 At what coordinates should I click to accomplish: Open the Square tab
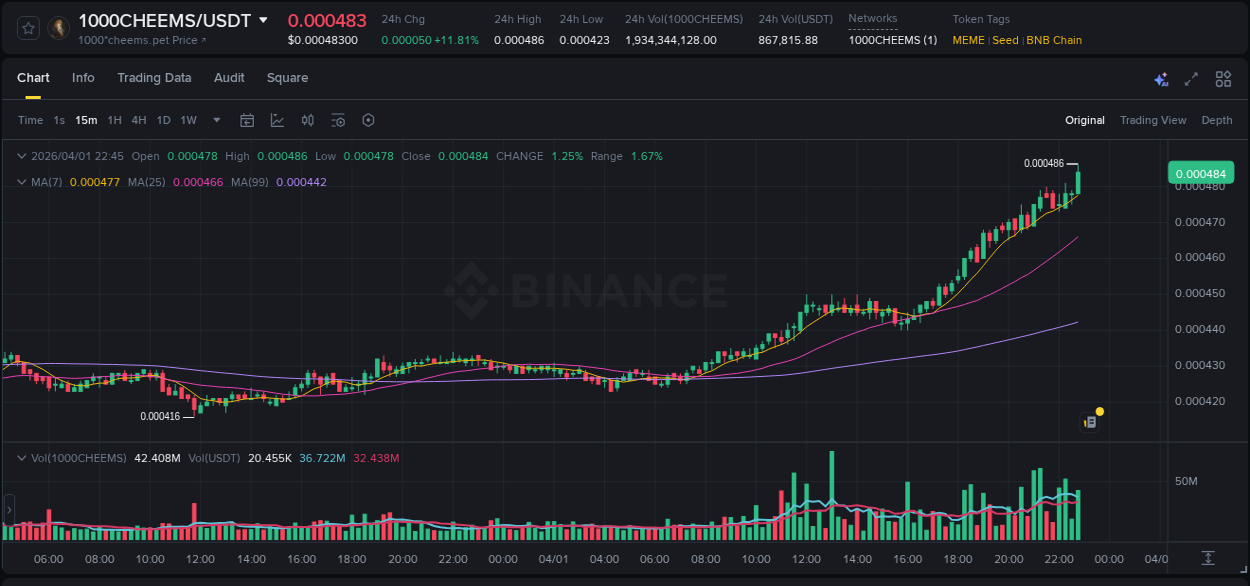pyautogui.click(x=287, y=78)
